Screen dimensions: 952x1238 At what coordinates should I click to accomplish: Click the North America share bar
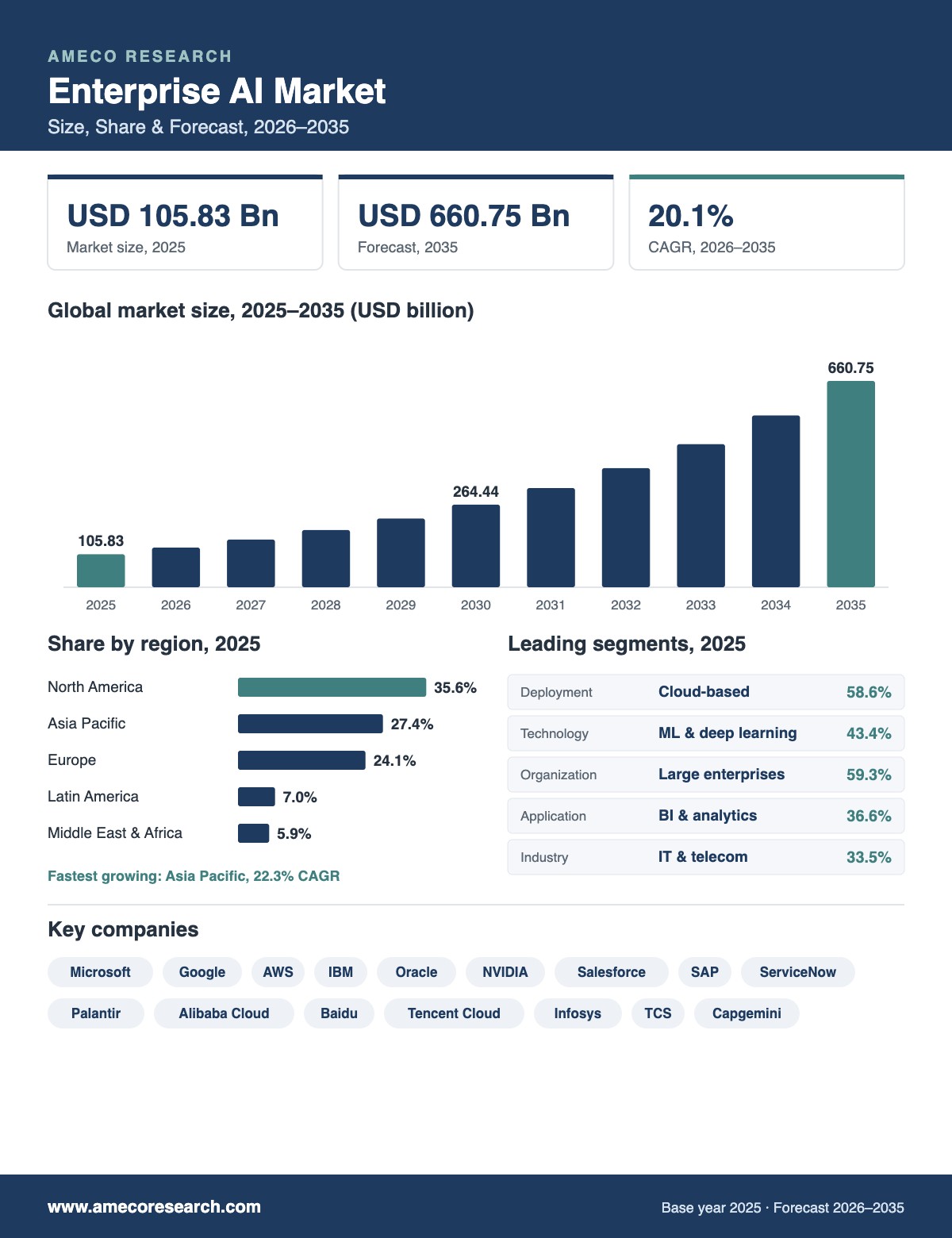[x=332, y=687]
